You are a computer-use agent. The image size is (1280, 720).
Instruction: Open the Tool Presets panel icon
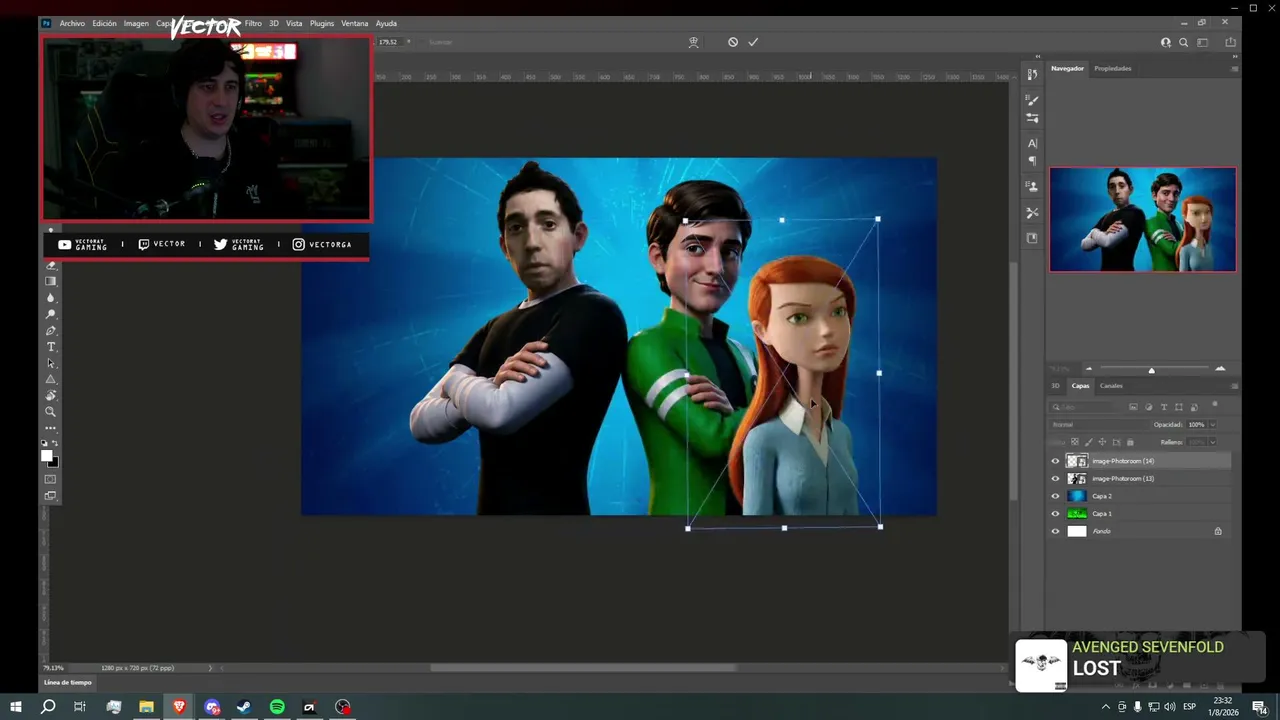pyautogui.click(x=1032, y=213)
